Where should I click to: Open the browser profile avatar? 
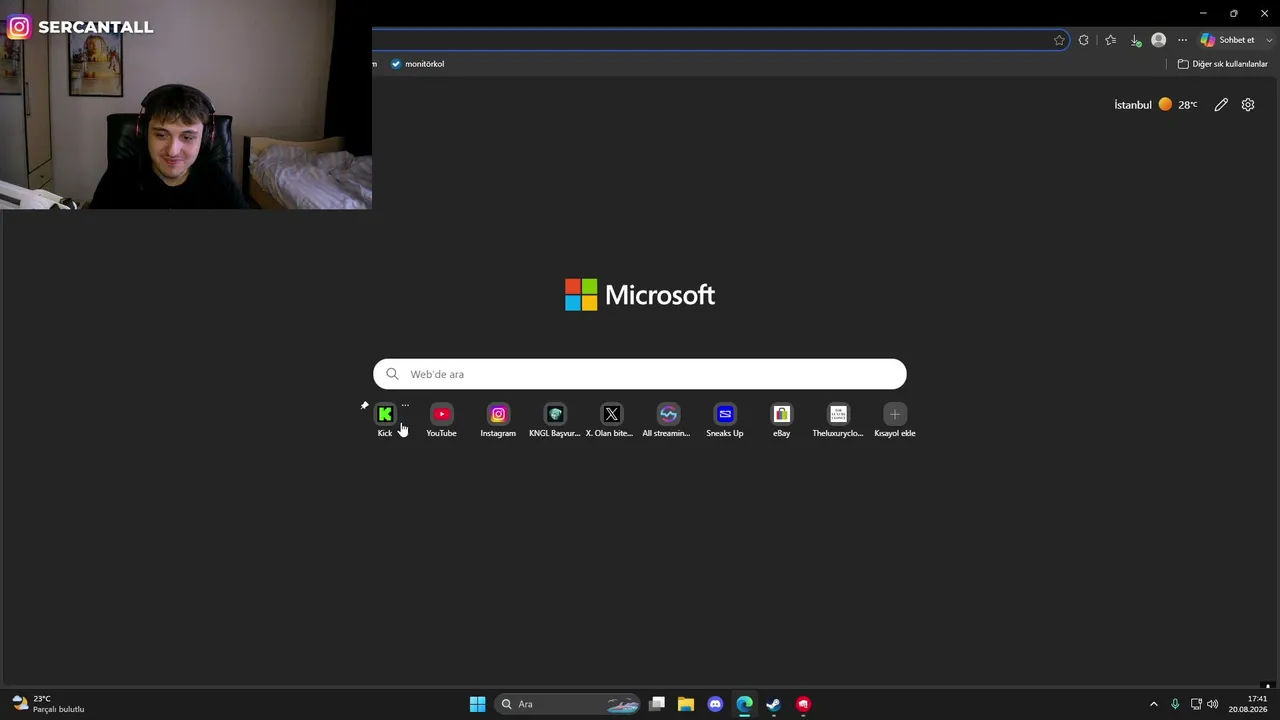pyautogui.click(x=1159, y=40)
